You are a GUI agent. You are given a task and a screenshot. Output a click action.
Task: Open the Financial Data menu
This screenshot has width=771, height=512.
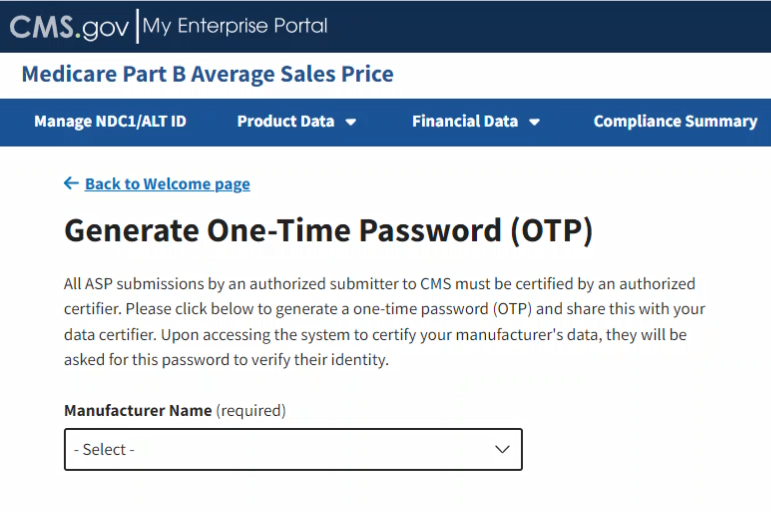[465, 121]
